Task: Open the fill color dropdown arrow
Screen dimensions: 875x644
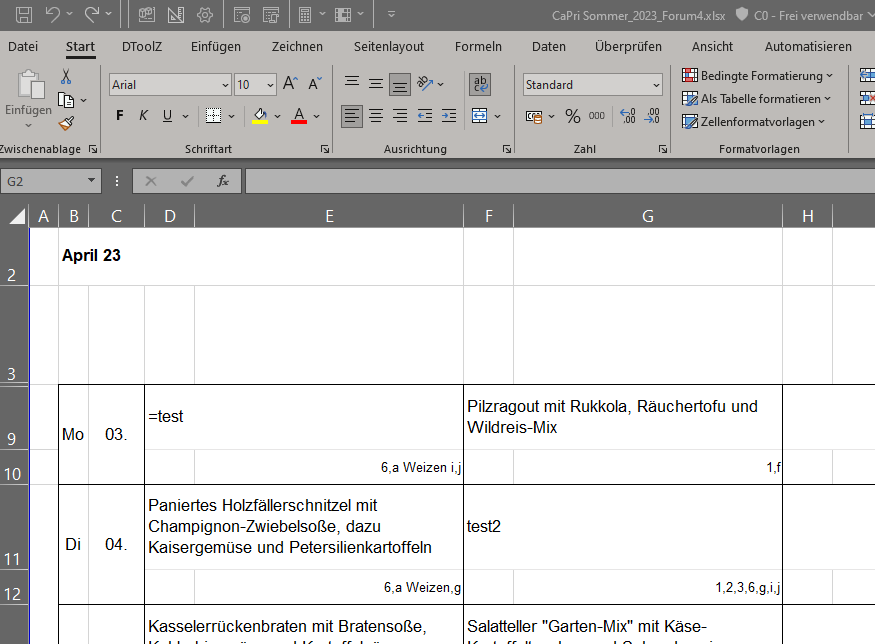Action: [277, 116]
